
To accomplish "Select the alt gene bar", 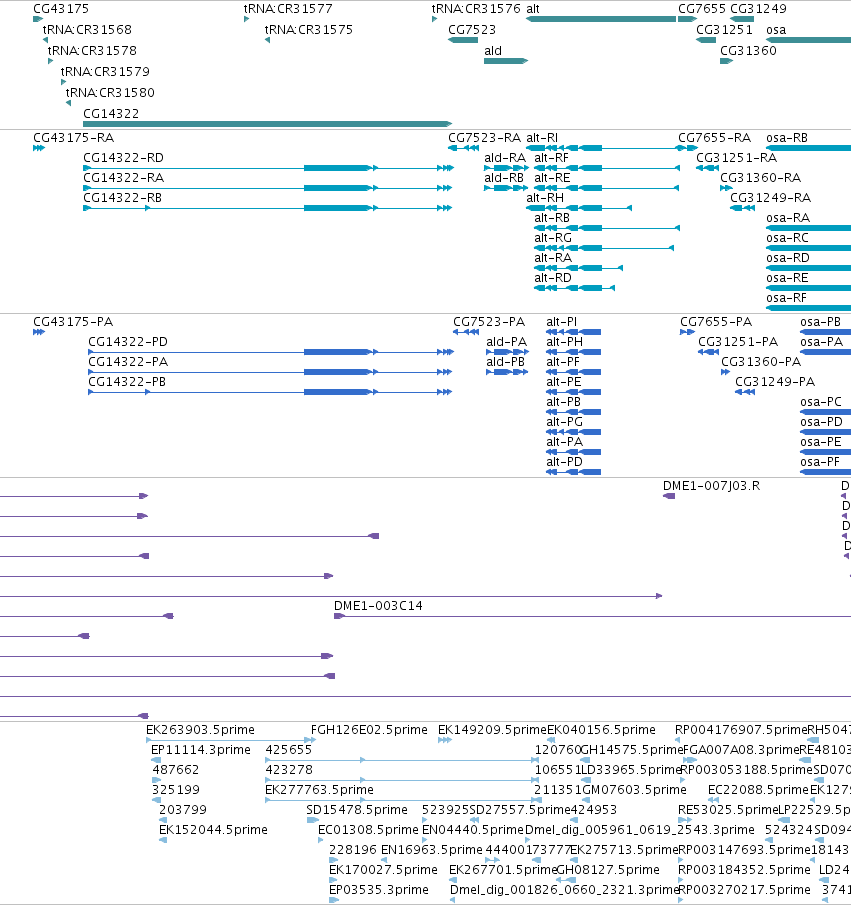I will [601, 19].
